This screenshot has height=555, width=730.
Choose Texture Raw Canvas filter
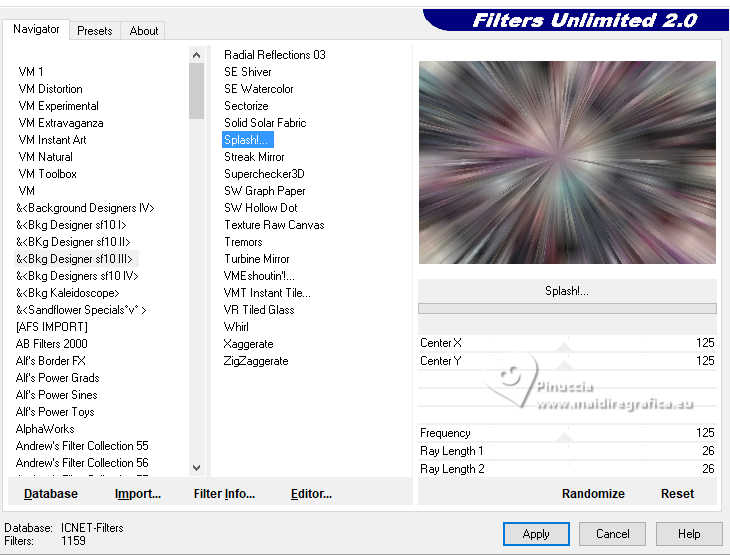pos(274,225)
